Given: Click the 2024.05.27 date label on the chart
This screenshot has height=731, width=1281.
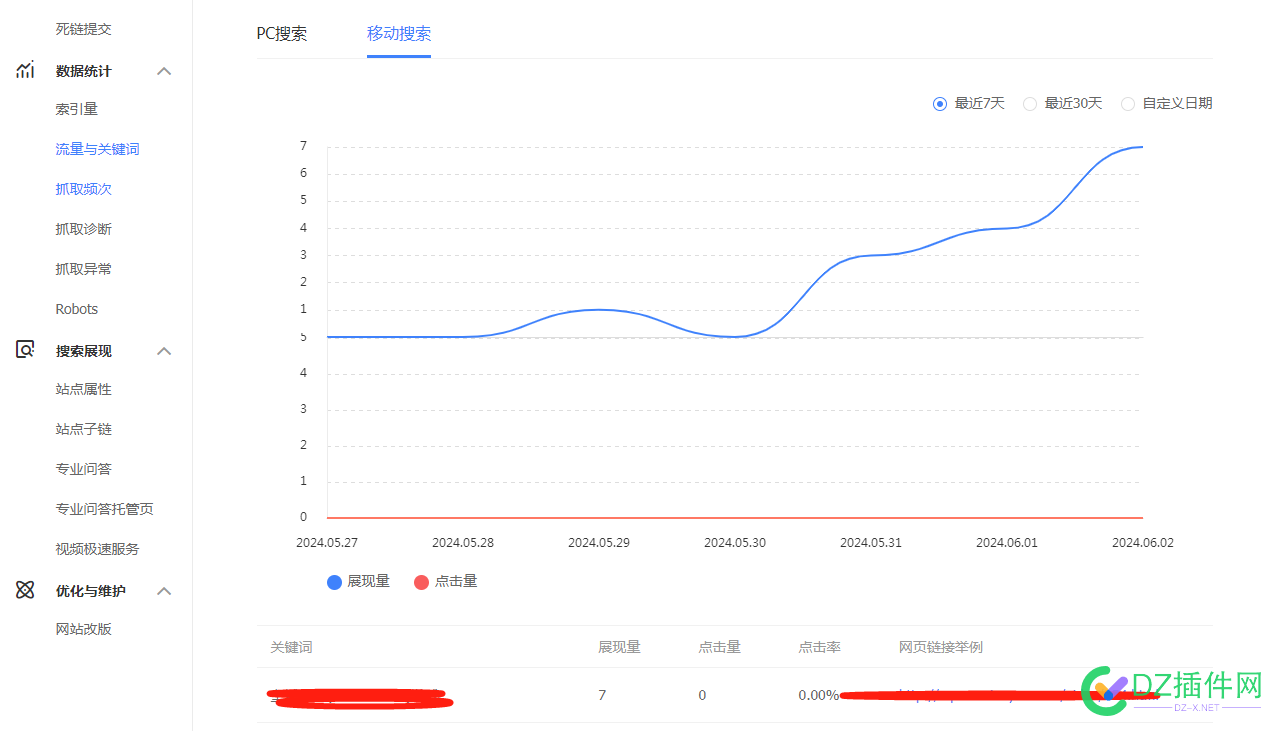Looking at the screenshot, I should point(327,543).
